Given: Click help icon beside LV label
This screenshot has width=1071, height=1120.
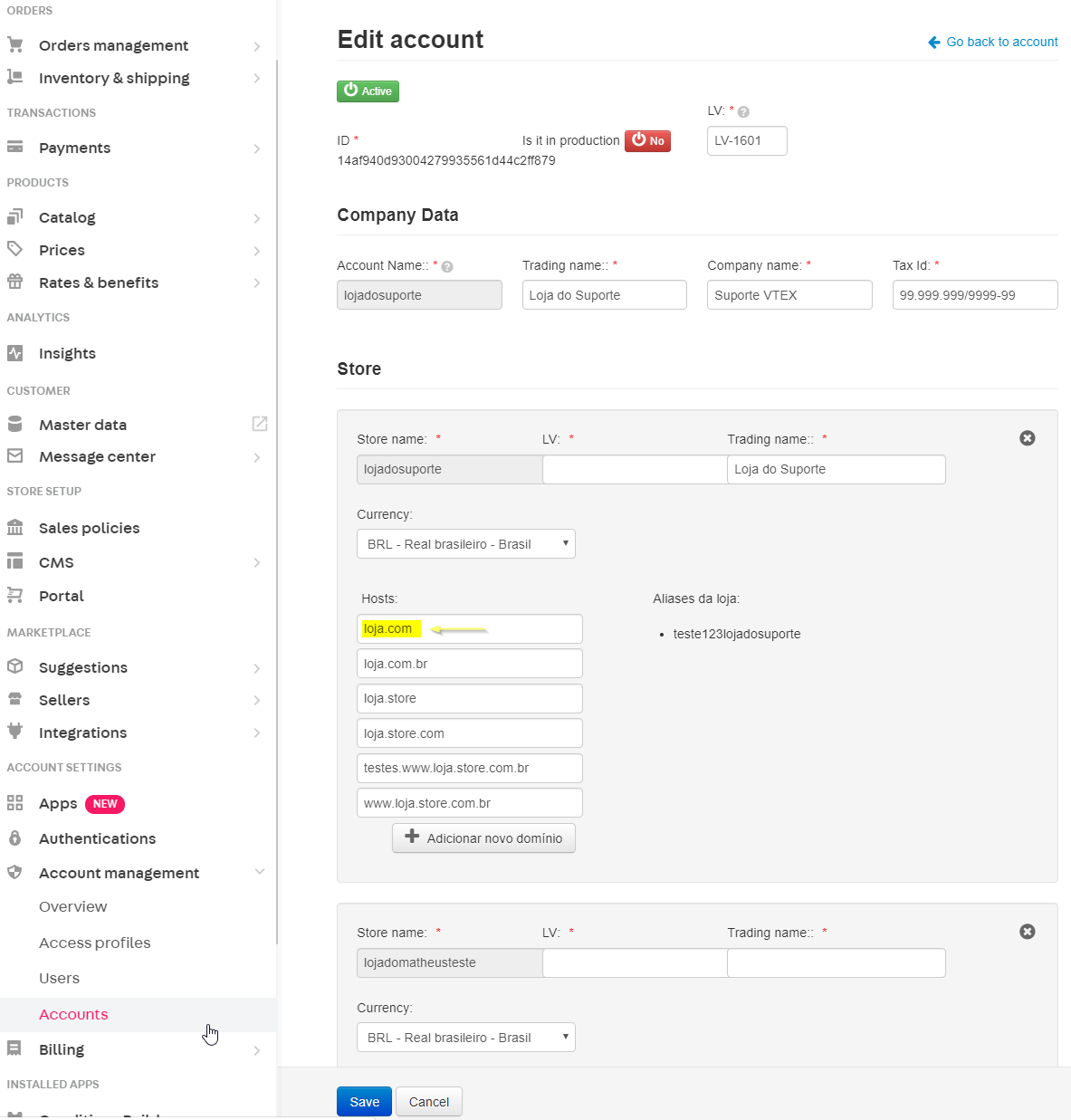Looking at the screenshot, I should tap(743, 112).
